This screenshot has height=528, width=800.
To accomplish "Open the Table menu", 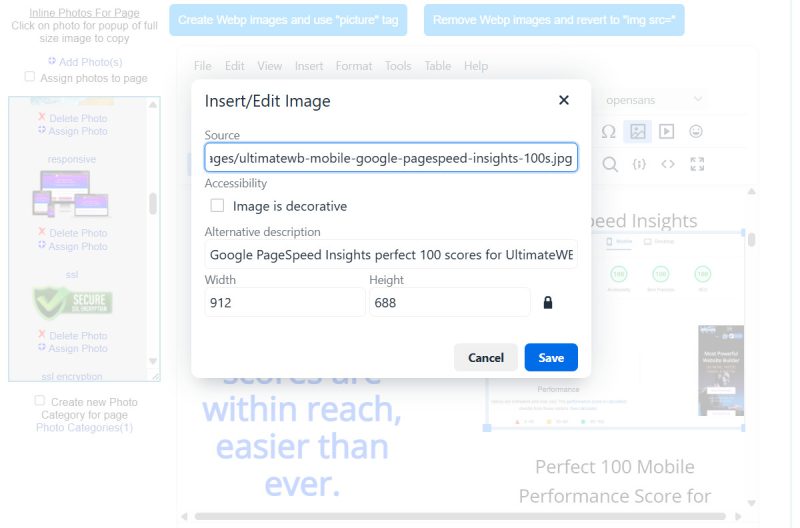I will coord(438,66).
